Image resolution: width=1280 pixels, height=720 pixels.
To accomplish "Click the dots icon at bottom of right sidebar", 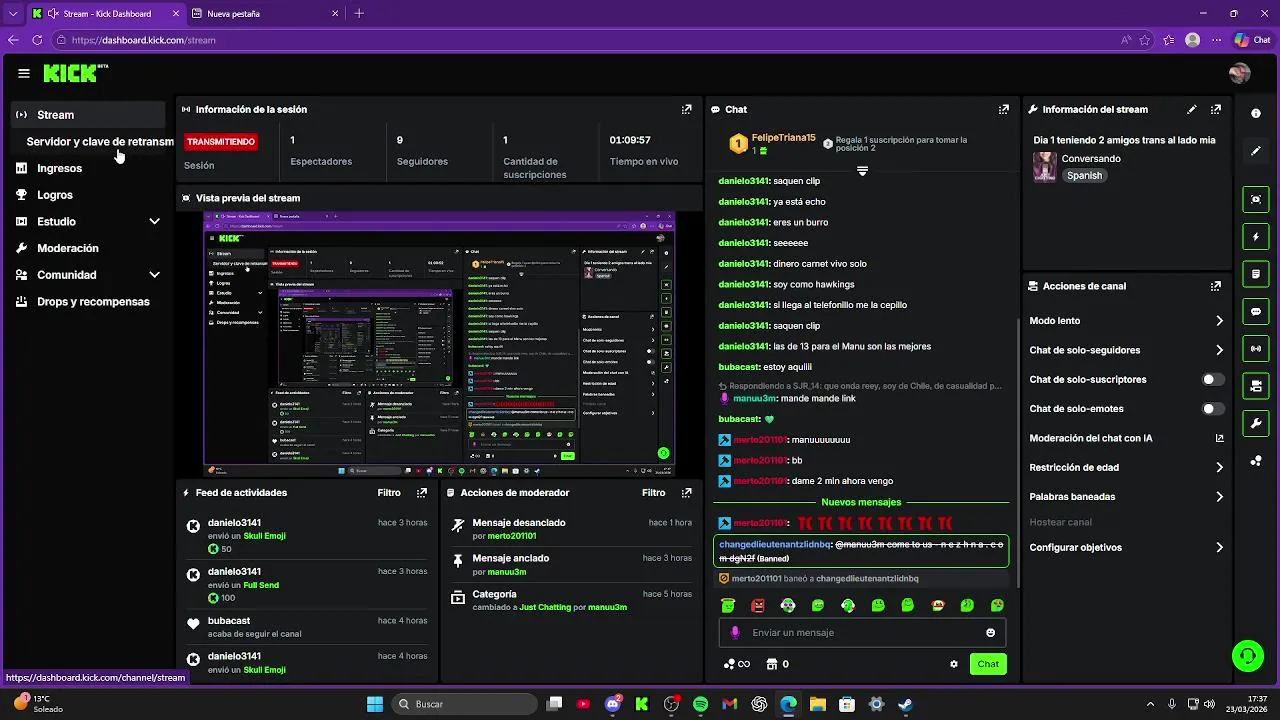I will click(x=1256, y=461).
